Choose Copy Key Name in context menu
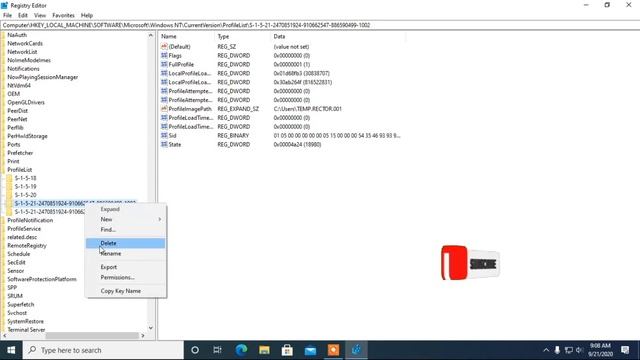 (x=125, y=291)
